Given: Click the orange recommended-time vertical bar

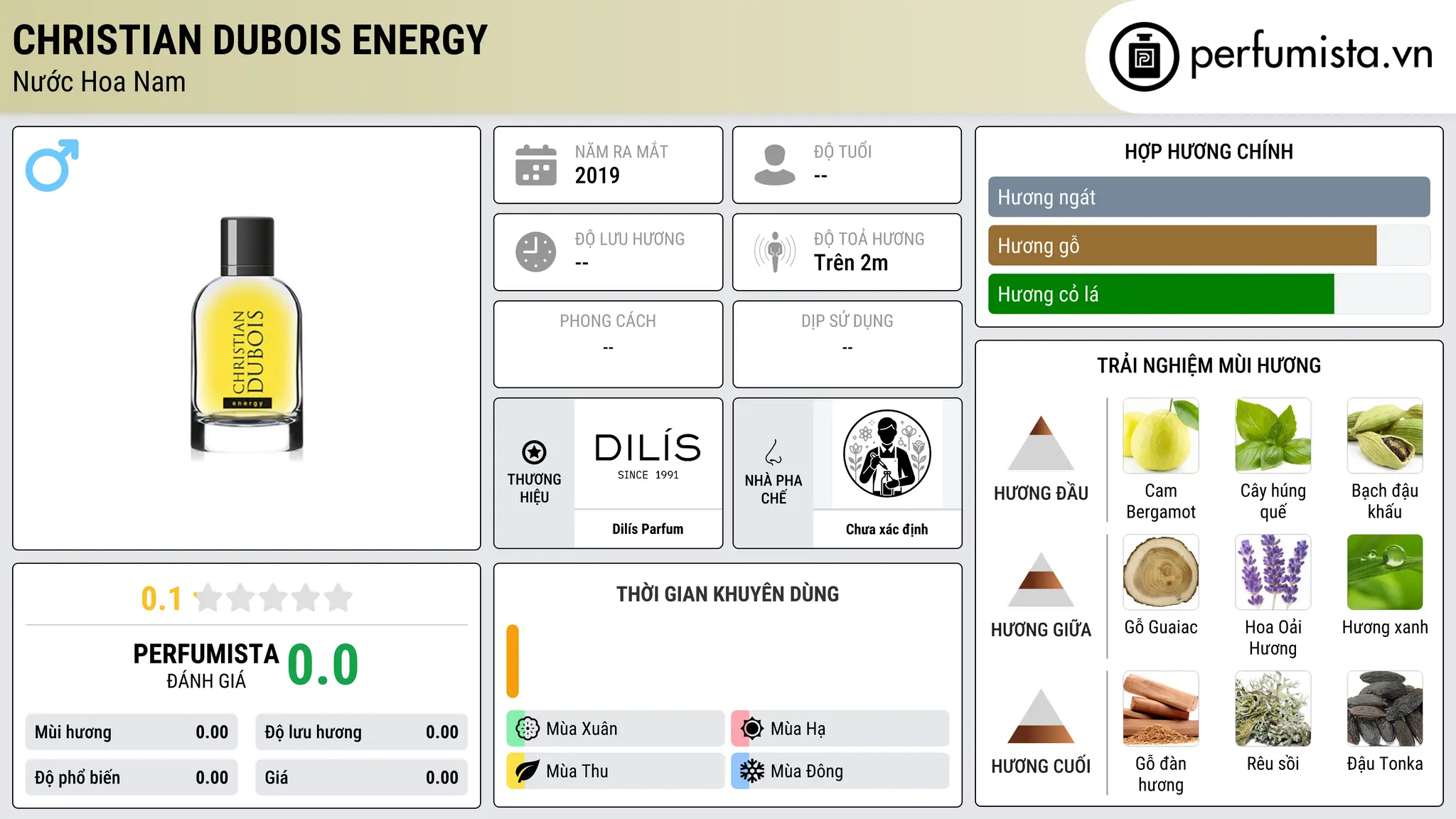Looking at the screenshot, I should click(x=513, y=661).
